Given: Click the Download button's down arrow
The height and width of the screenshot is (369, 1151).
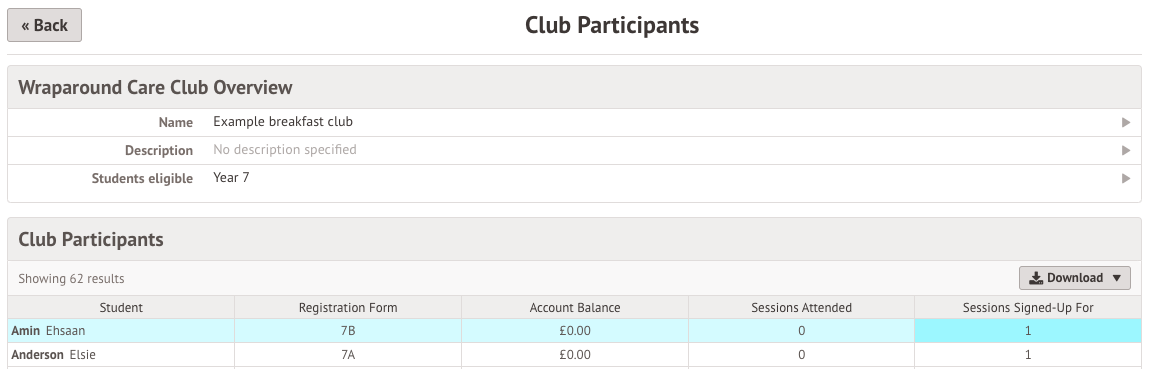Looking at the screenshot, I should tap(1116, 278).
